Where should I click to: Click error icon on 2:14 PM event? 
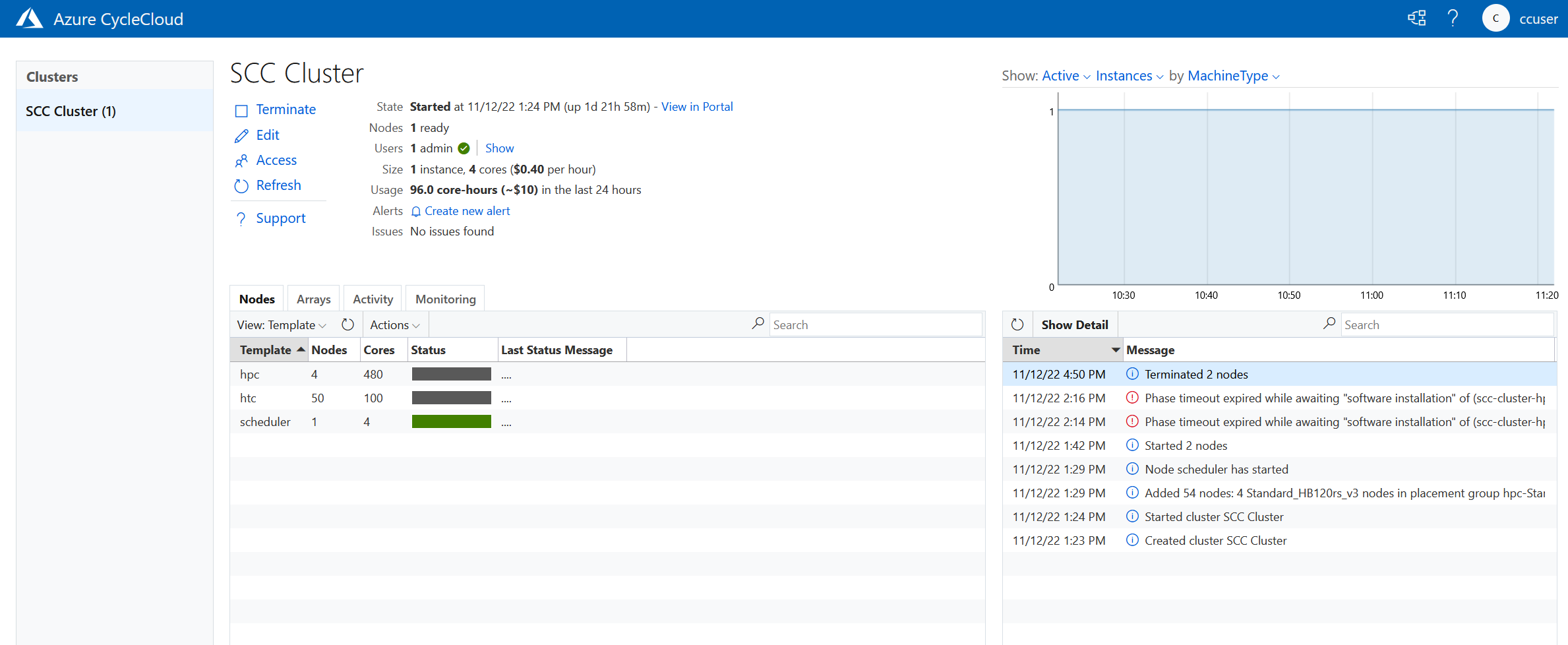(1132, 421)
